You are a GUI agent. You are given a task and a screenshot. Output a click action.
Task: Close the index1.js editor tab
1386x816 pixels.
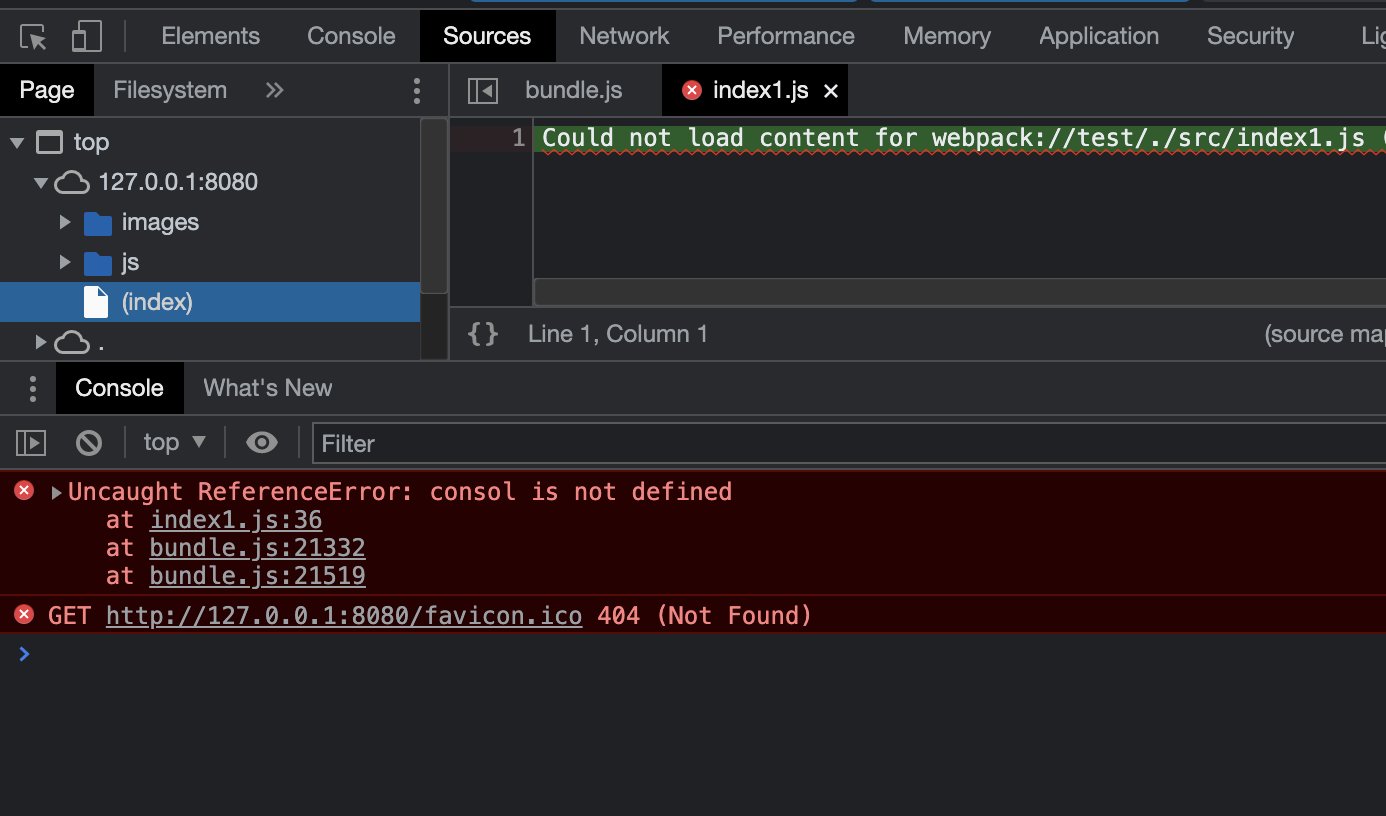[830, 91]
